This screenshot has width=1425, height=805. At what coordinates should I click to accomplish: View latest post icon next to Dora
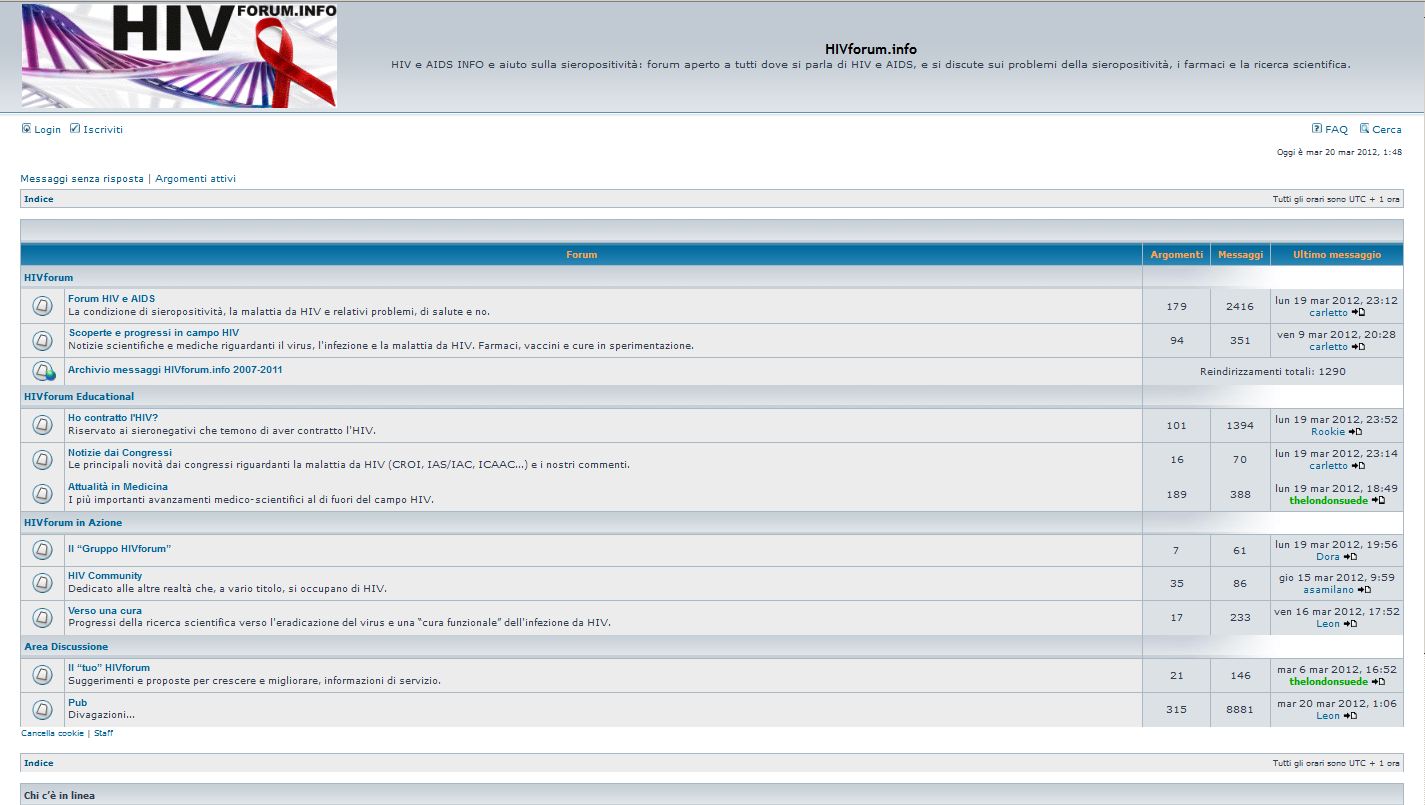click(x=1350, y=557)
